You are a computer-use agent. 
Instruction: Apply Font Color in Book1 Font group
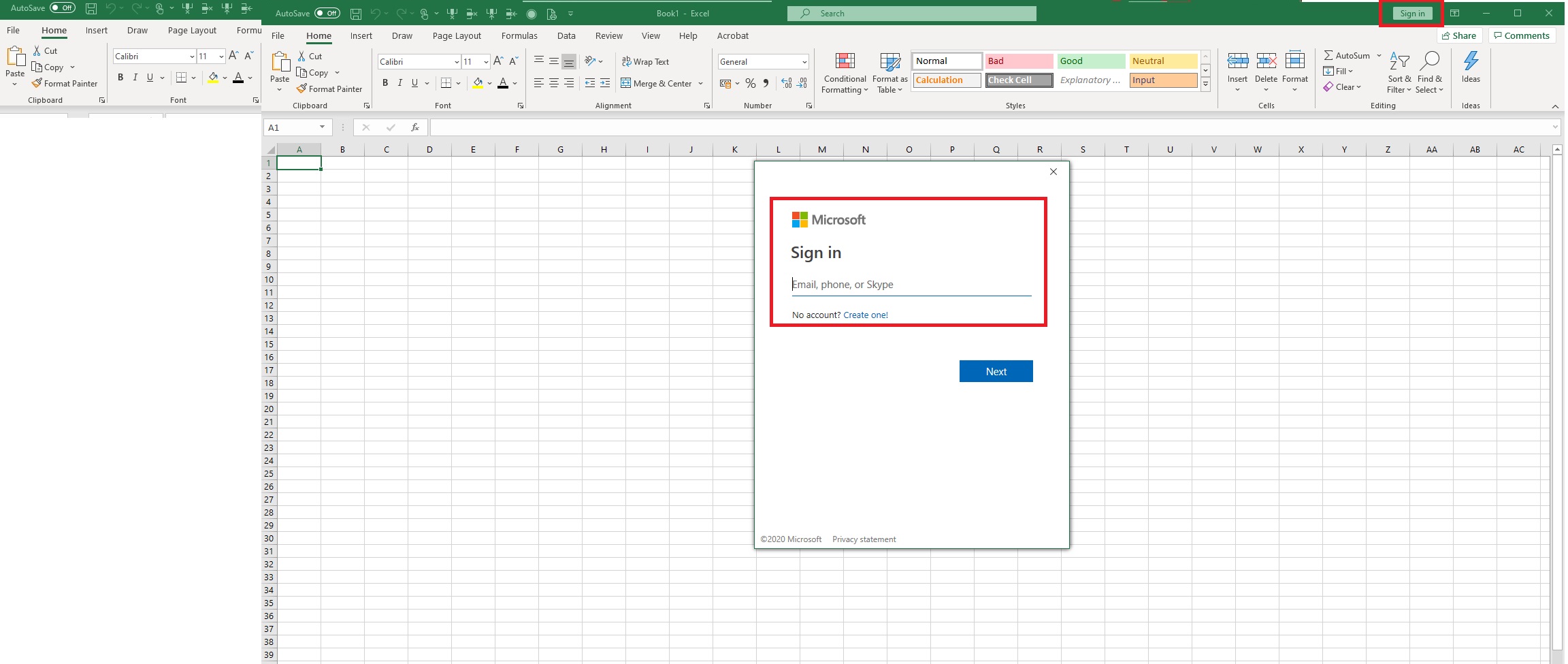coord(503,83)
